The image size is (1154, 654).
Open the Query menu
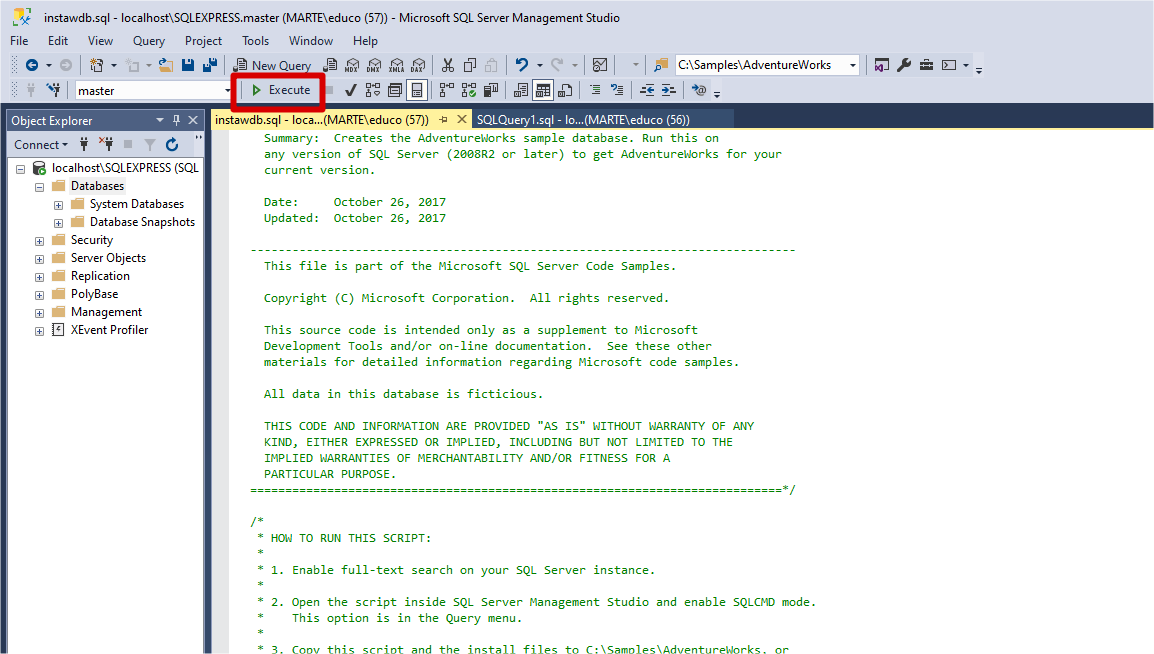click(x=149, y=40)
